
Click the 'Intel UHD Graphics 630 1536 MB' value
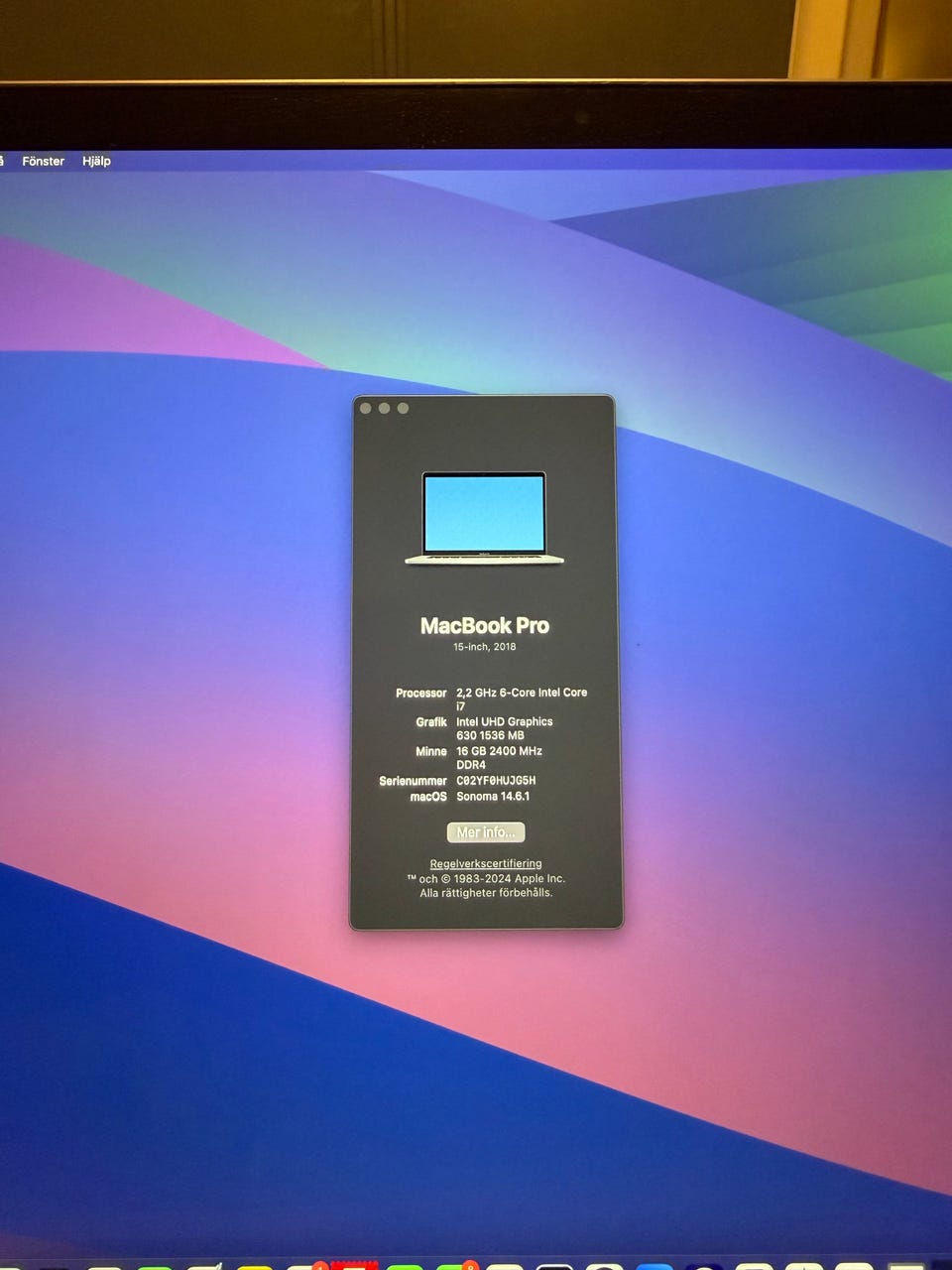[x=505, y=728]
